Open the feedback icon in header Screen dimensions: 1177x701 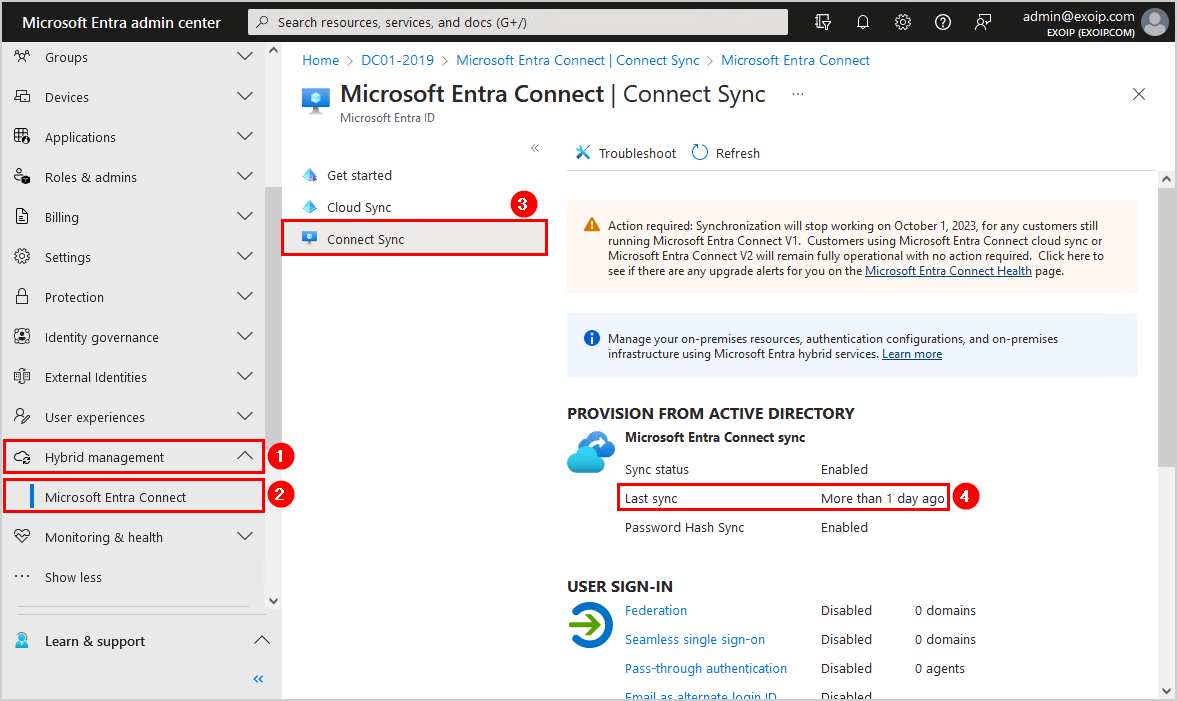click(983, 22)
